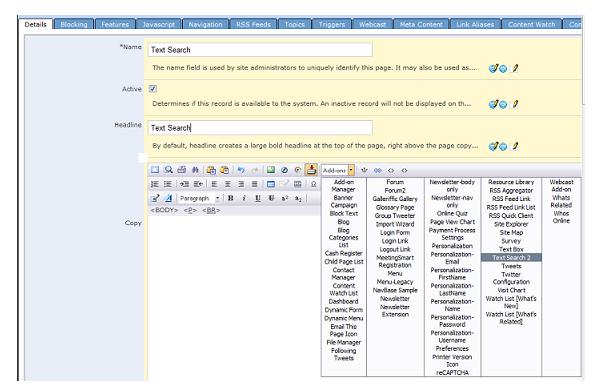Open the Content Watch tab

click(532, 24)
